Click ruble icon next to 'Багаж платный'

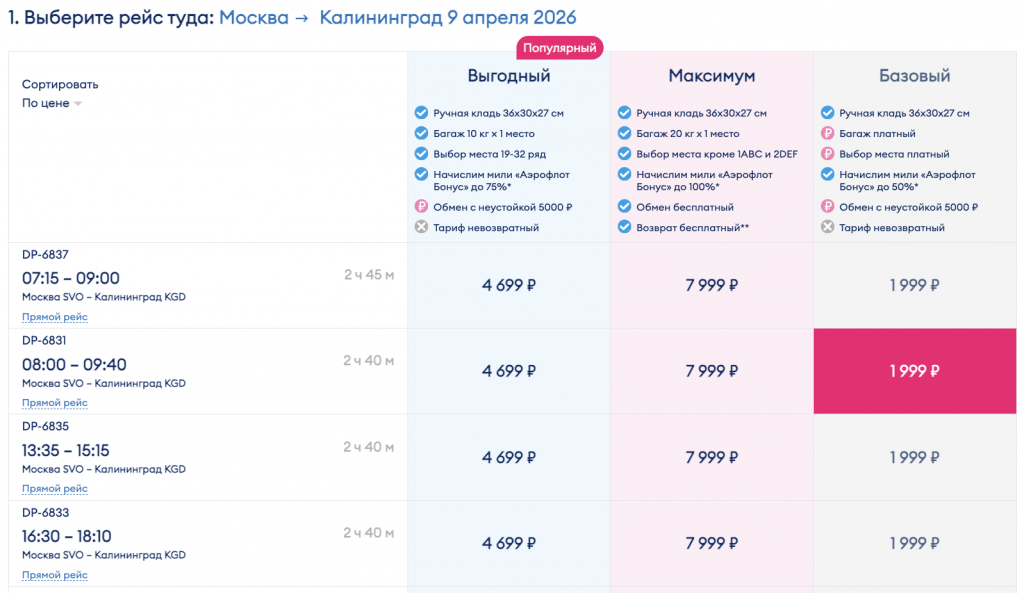(x=827, y=134)
